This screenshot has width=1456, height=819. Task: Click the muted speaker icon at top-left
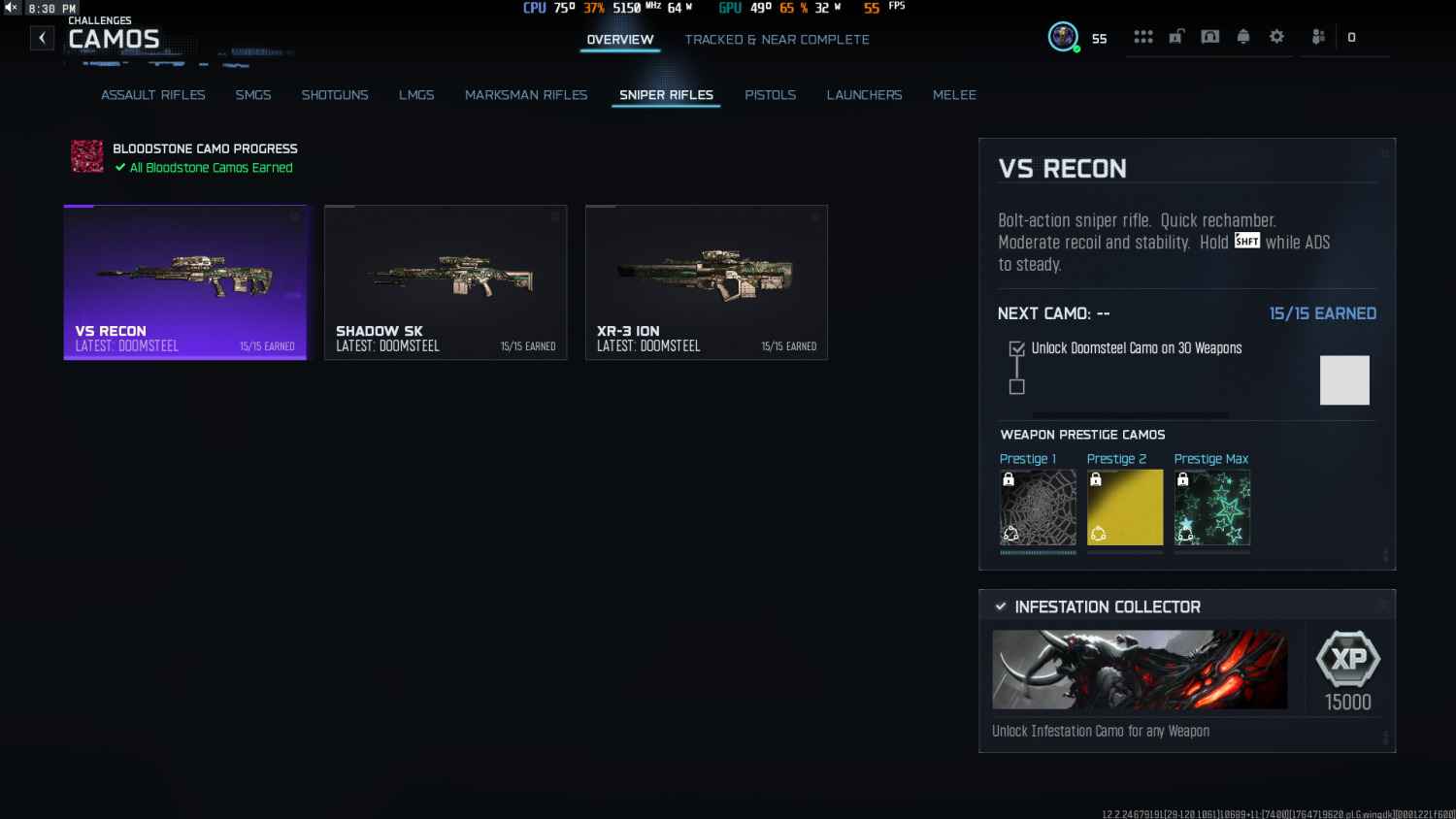pos(11,8)
